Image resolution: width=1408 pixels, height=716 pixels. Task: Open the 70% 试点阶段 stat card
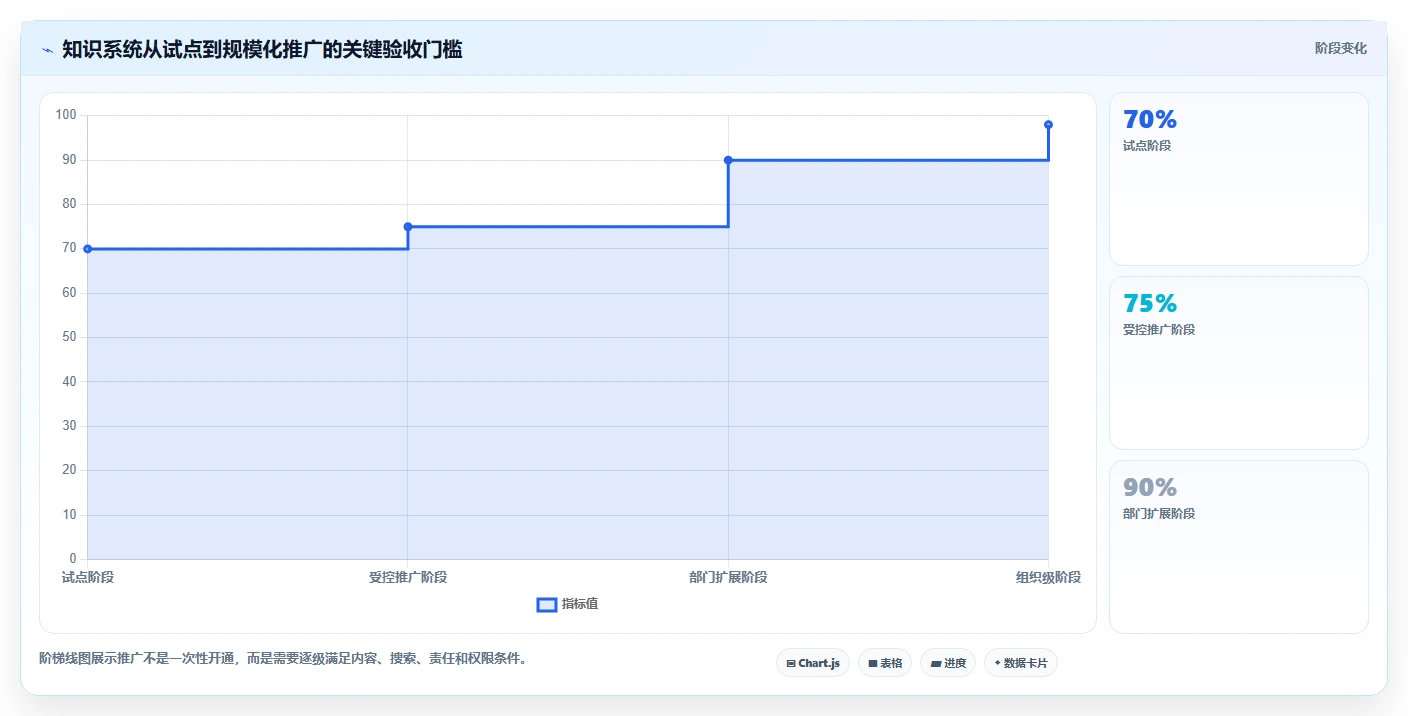pyautogui.click(x=1239, y=179)
